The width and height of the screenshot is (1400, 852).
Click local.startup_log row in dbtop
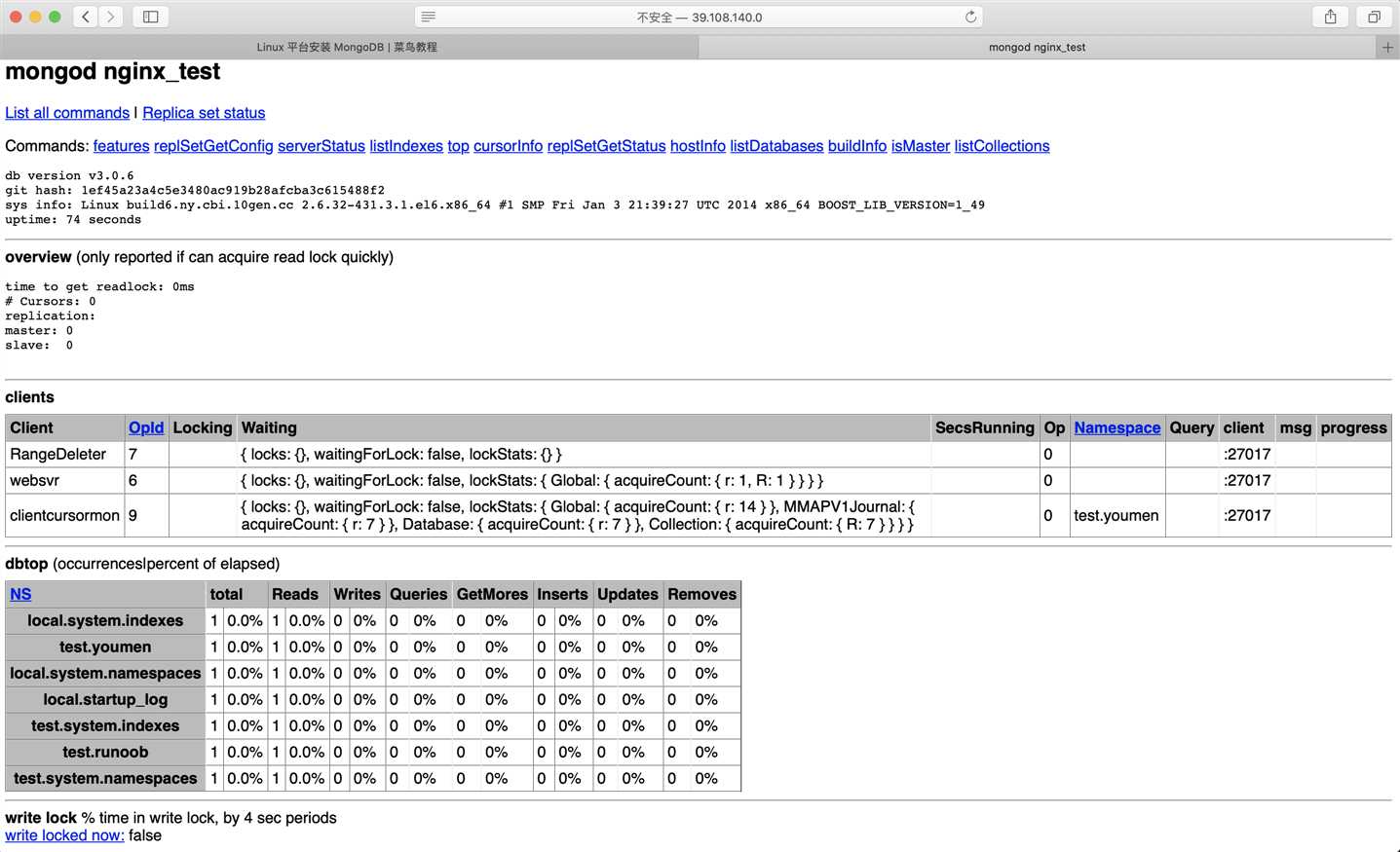click(x=105, y=699)
